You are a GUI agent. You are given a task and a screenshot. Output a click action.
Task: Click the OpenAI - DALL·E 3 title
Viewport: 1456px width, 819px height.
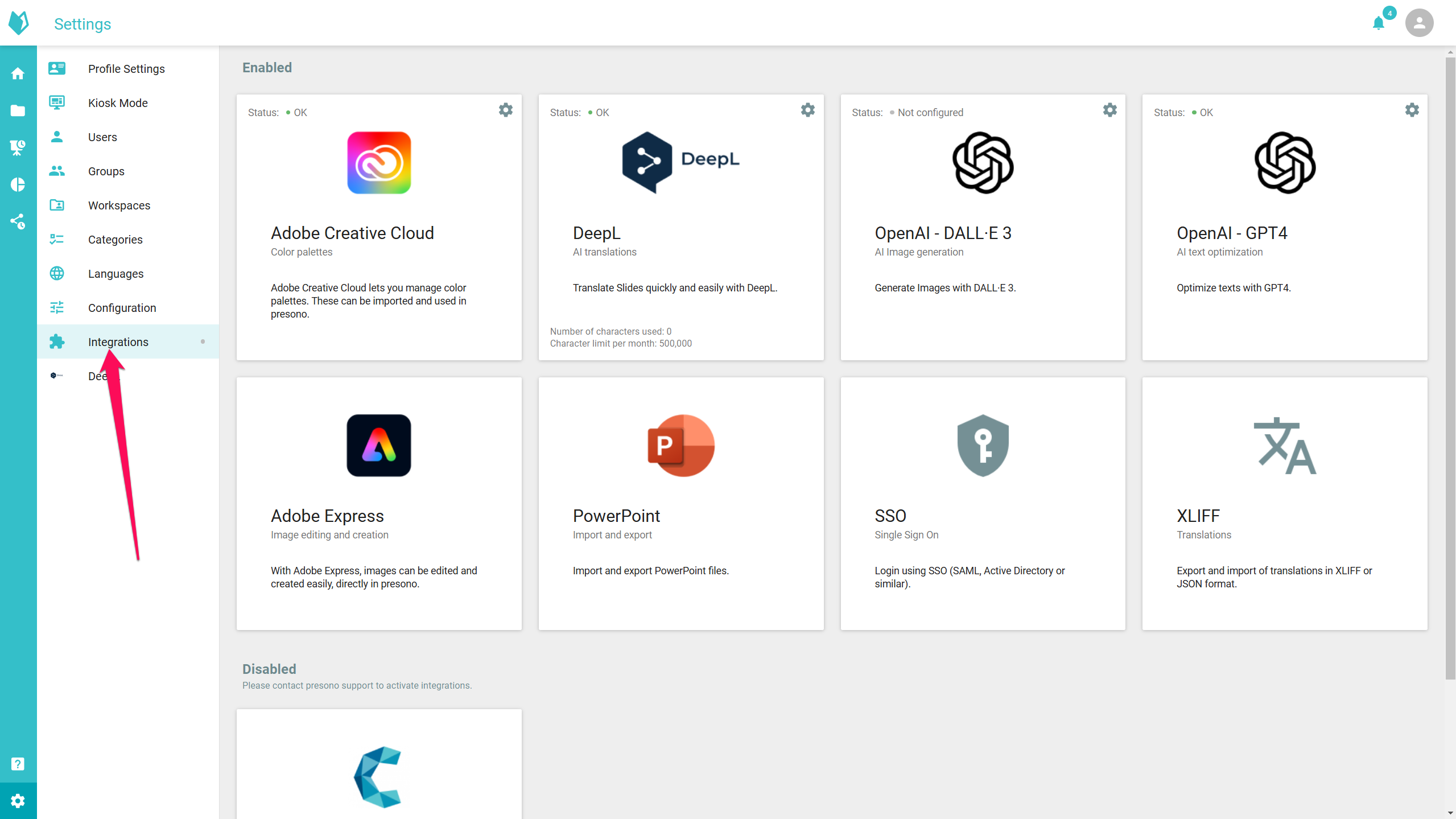(943, 233)
